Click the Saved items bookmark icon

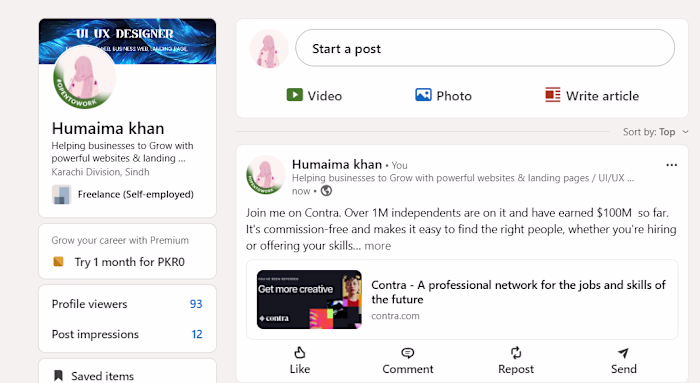click(x=58, y=376)
